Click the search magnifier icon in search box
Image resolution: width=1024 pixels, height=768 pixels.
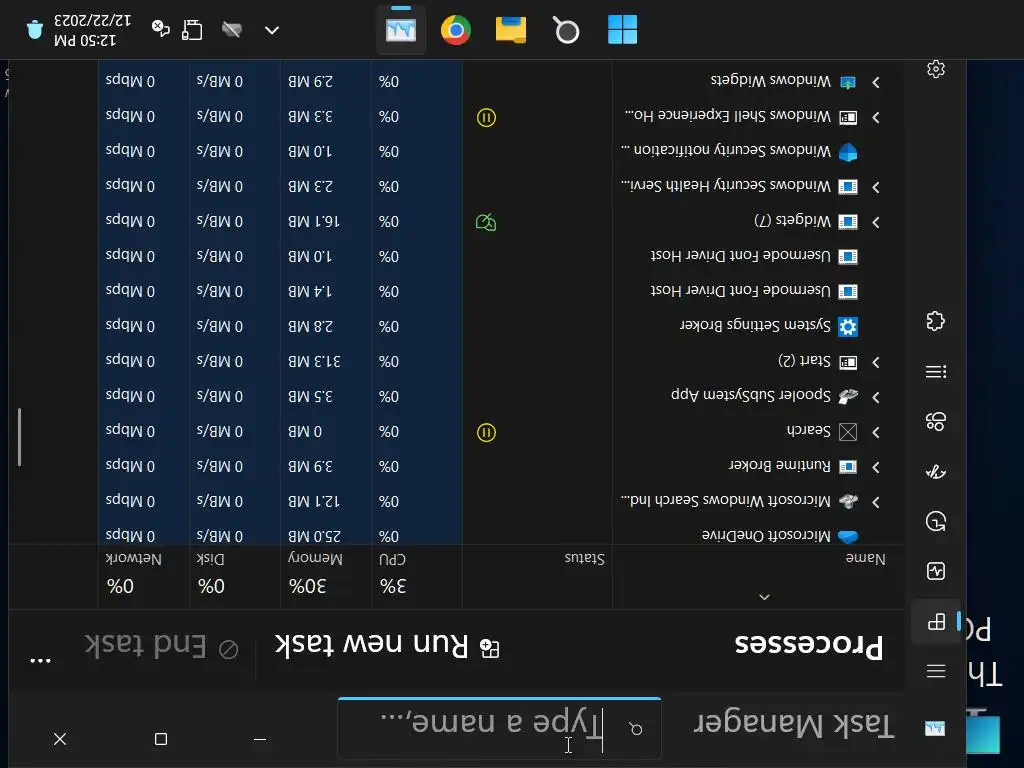(x=636, y=728)
